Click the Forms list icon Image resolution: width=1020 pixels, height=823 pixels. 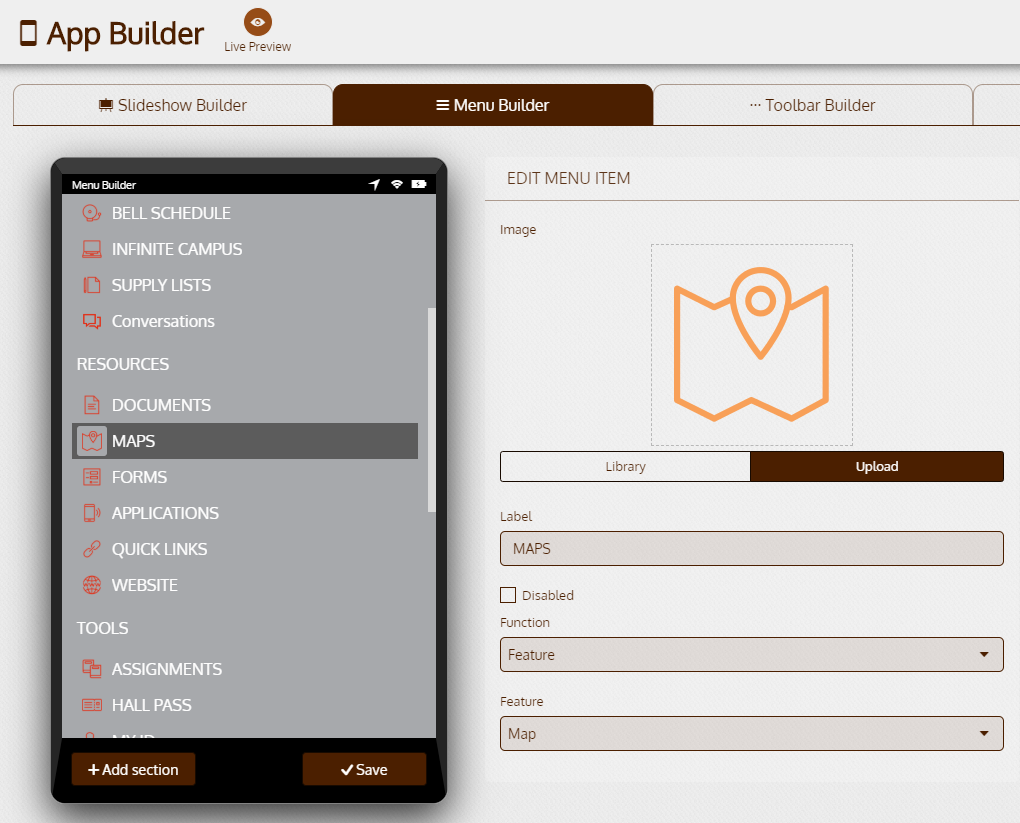tap(92, 477)
